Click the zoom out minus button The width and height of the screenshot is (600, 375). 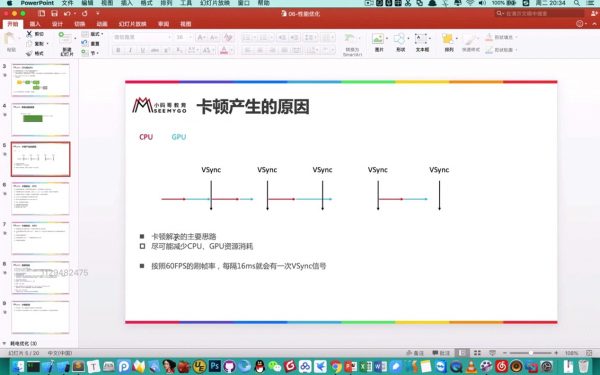click(505, 353)
